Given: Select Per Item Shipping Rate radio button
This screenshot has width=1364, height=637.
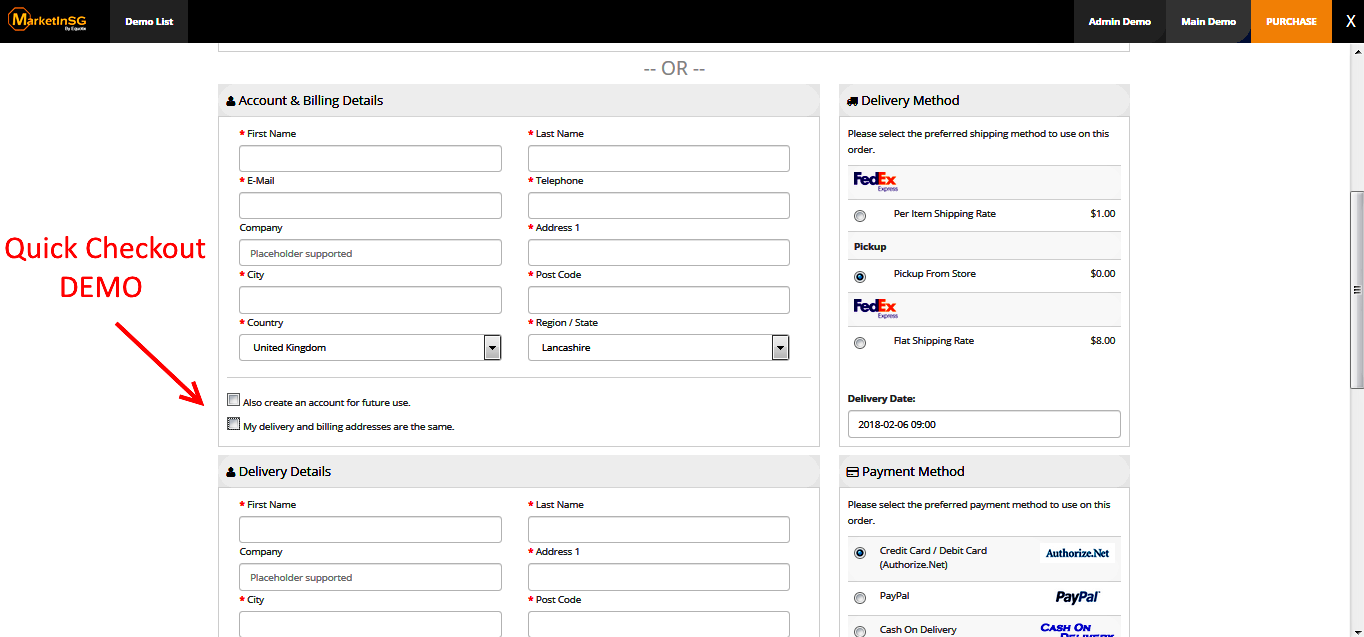Looking at the screenshot, I should point(860,216).
